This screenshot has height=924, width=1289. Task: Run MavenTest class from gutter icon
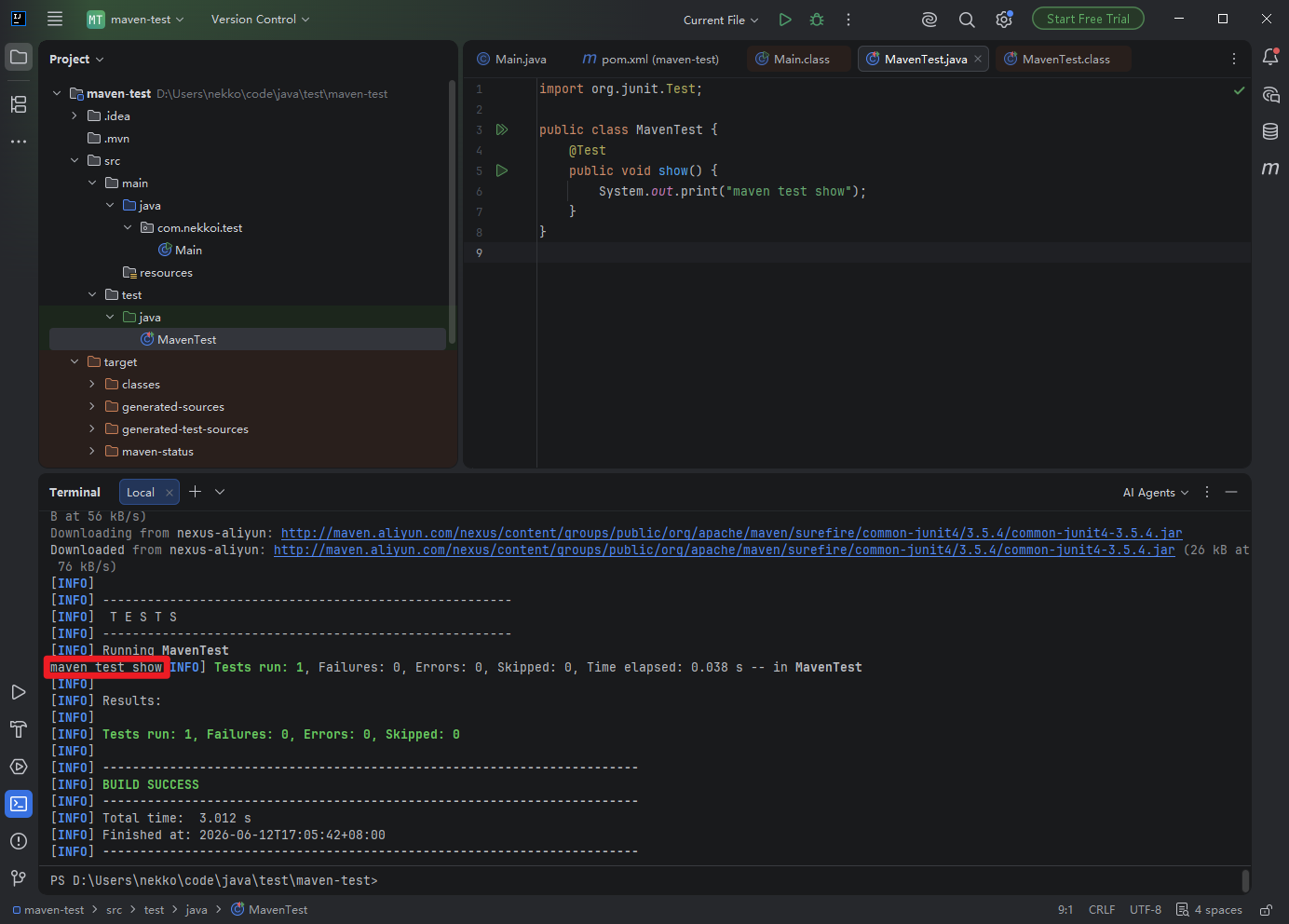coord(502,129)
